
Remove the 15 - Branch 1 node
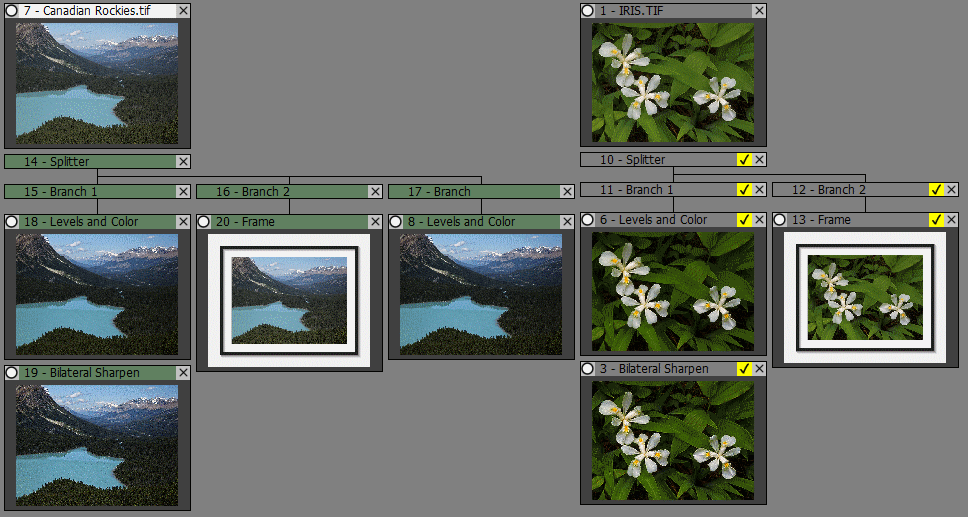183,191
